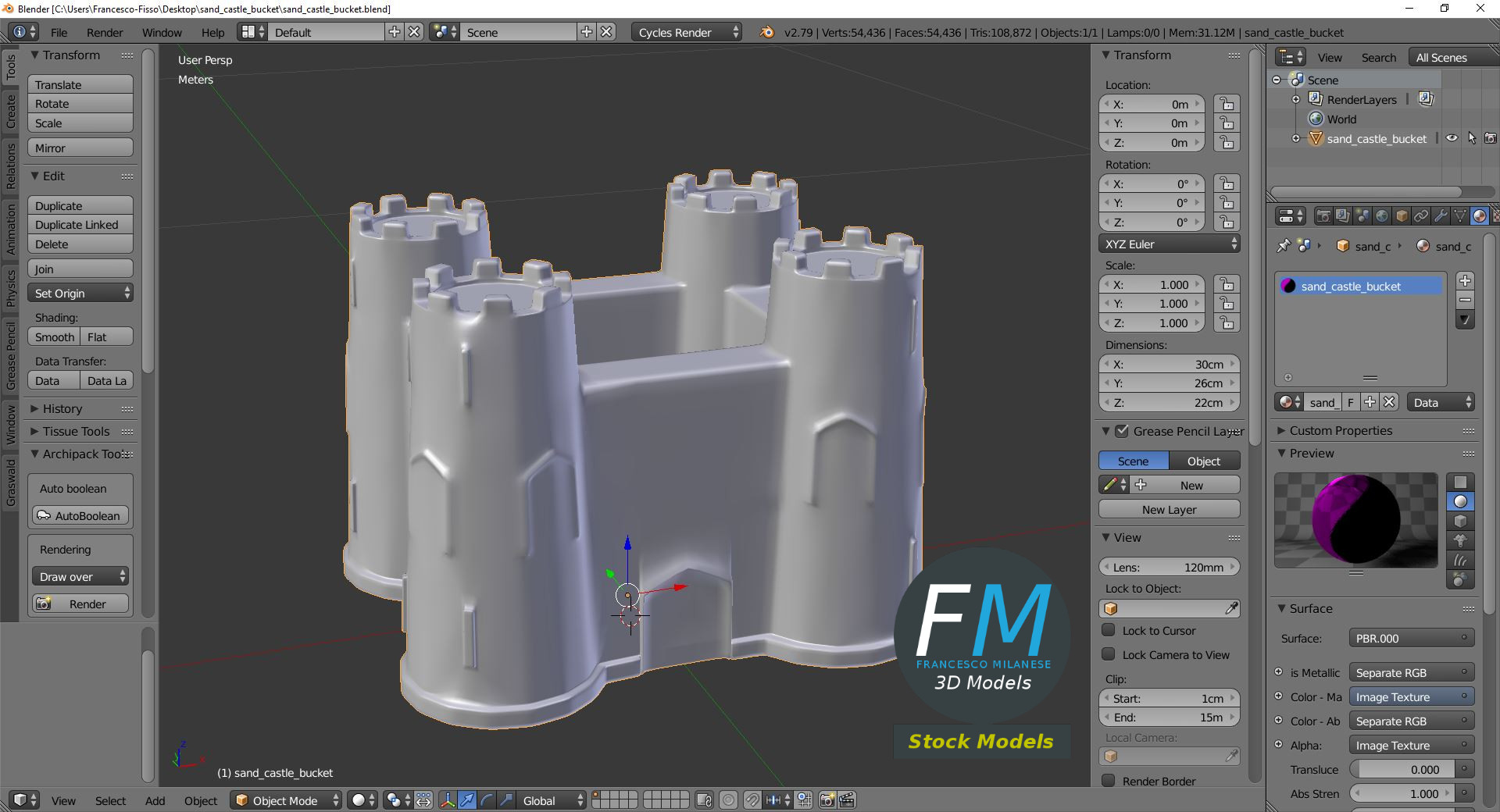Open the Cycles Render engine dropdown

[686, 32]
